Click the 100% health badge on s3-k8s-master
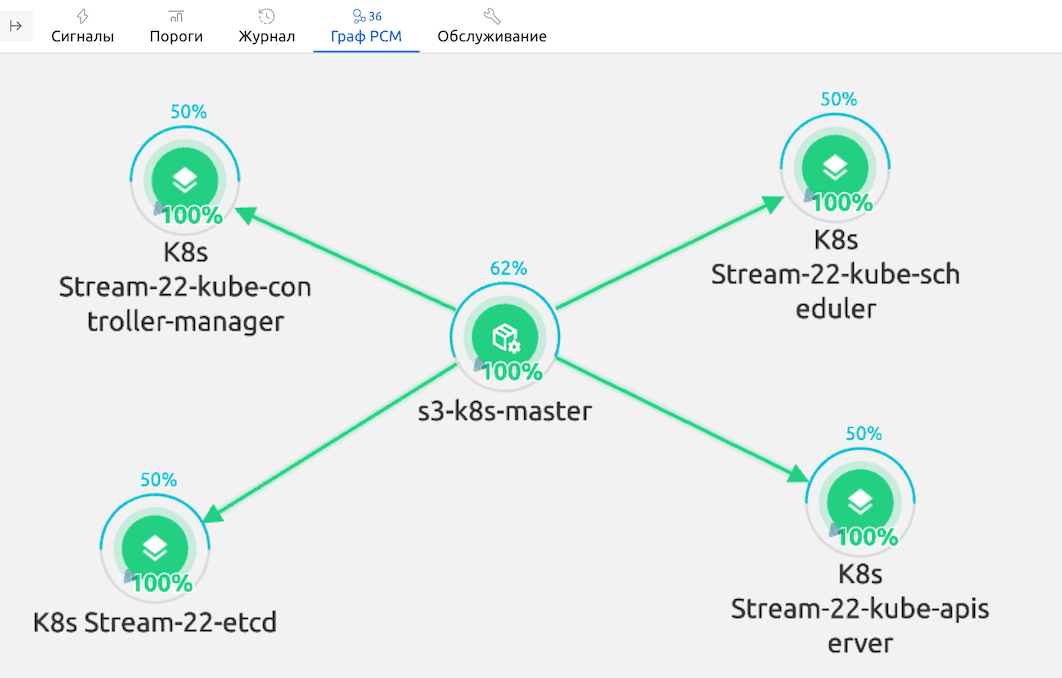1062x678 pixels. pos(512,372)
